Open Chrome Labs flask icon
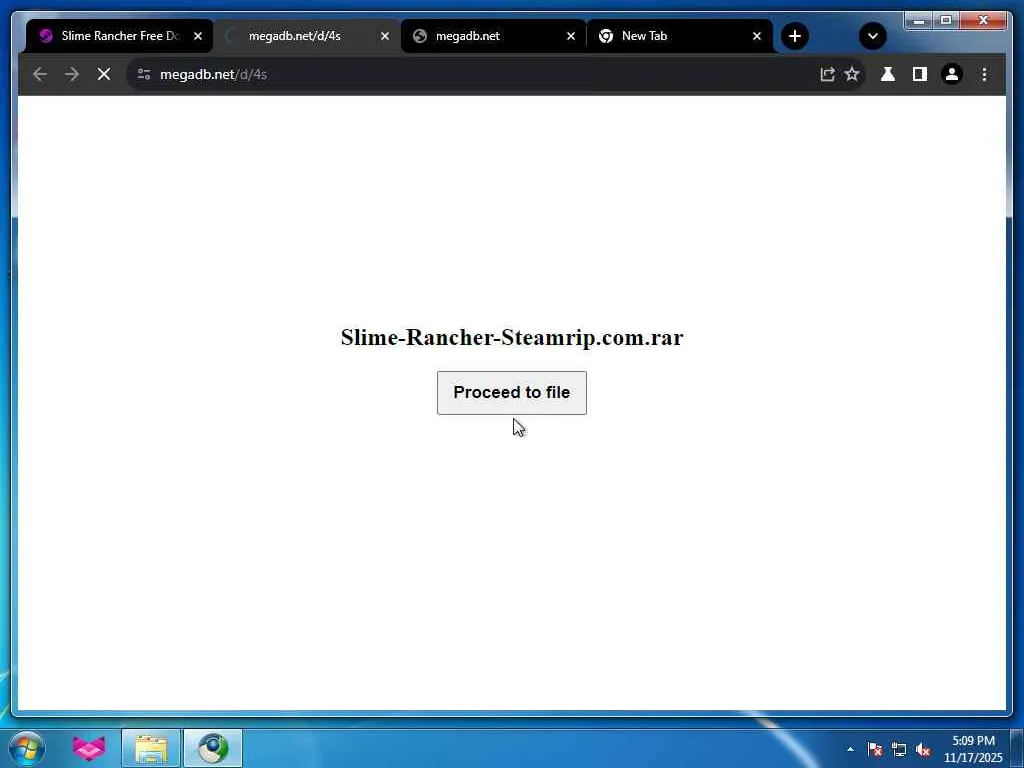 click(888, 74)
